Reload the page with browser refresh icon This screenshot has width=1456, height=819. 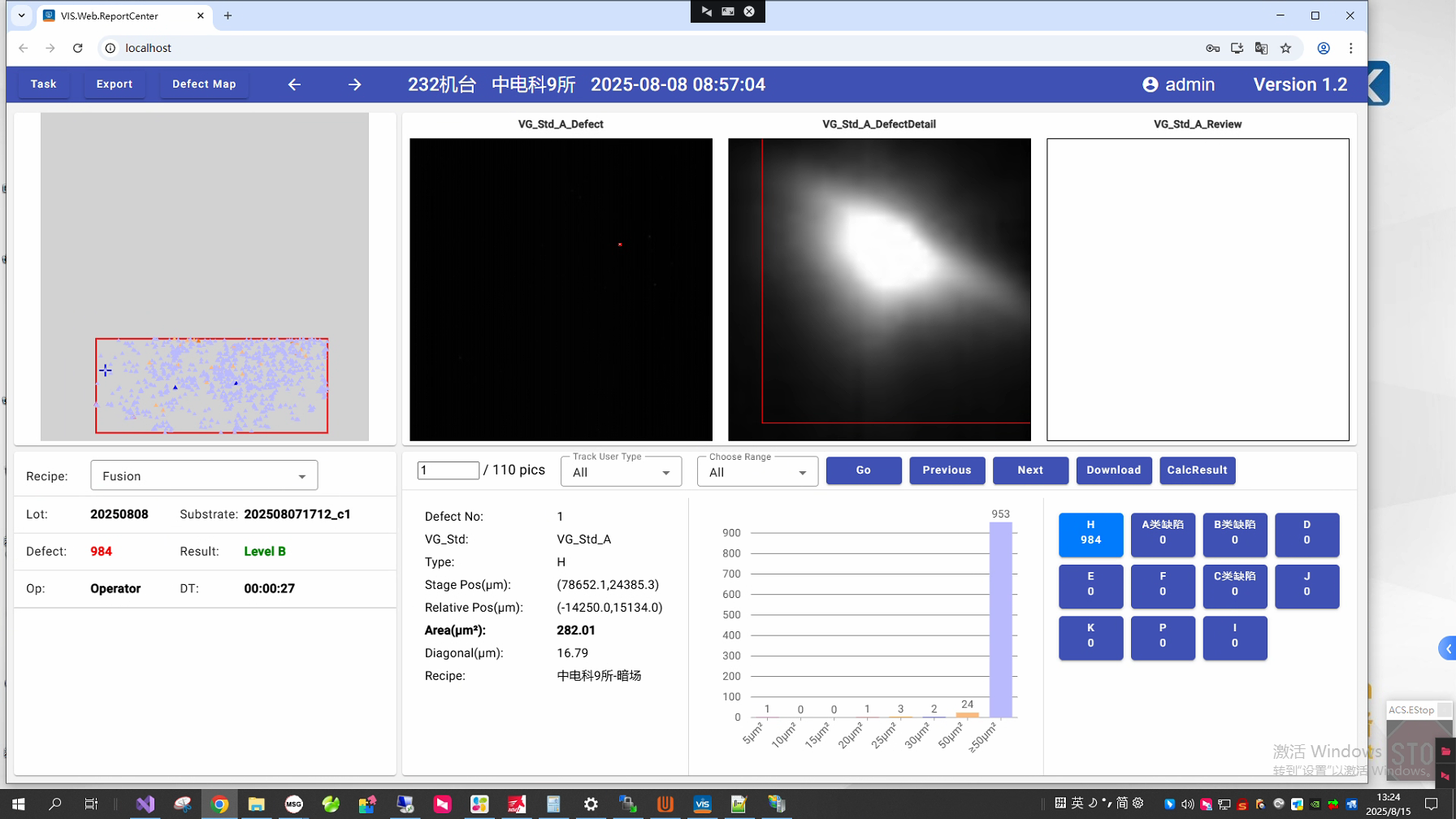click(78, 48)
